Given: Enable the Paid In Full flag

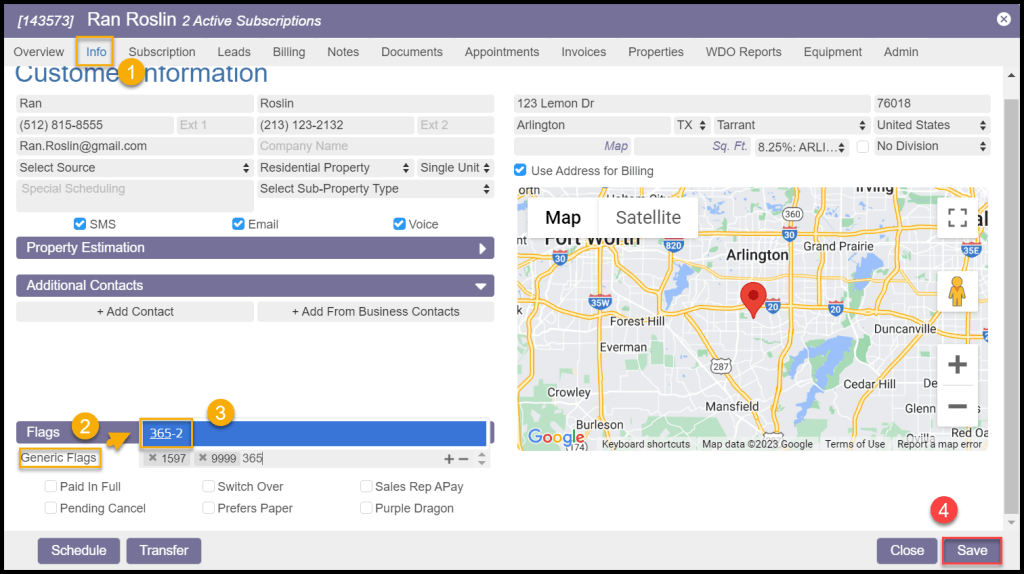Looking at the screenshot, I should click(50, 487).
